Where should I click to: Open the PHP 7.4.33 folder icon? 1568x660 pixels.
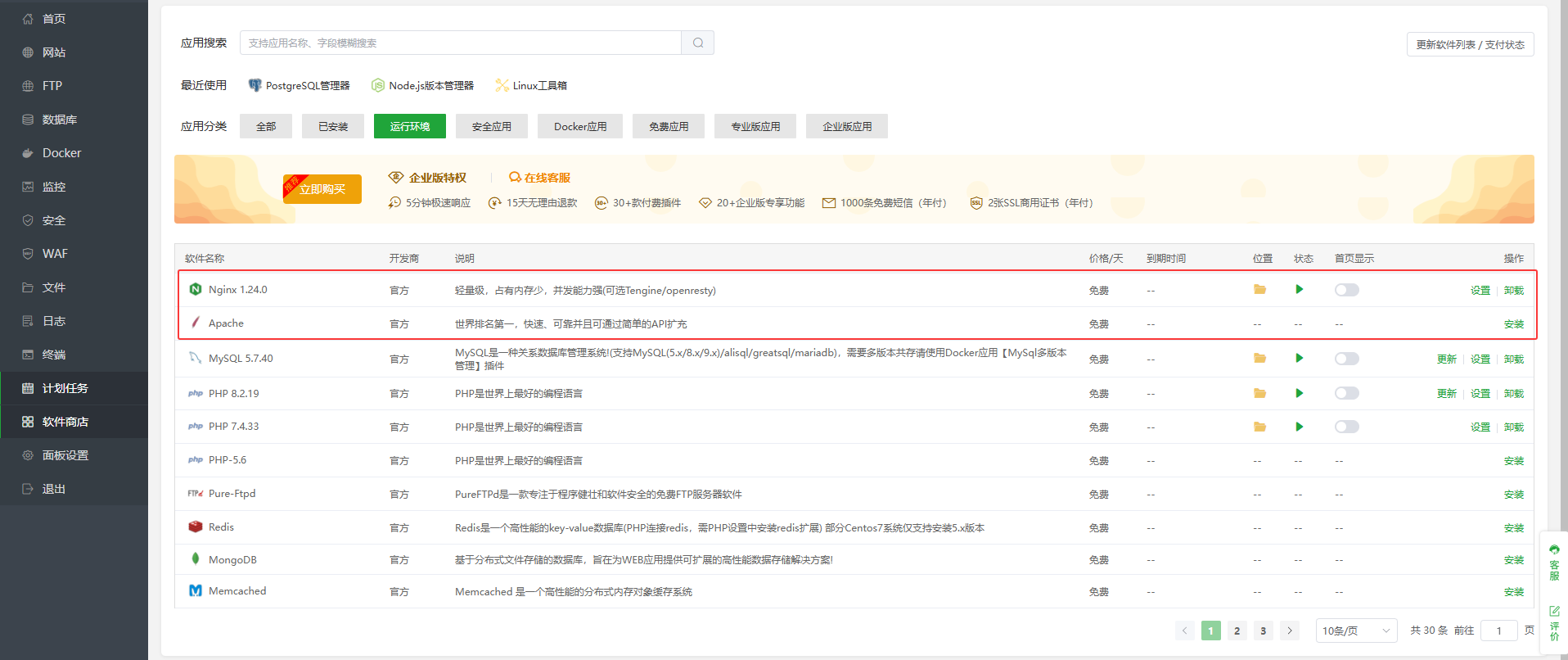pos(1259,427)
